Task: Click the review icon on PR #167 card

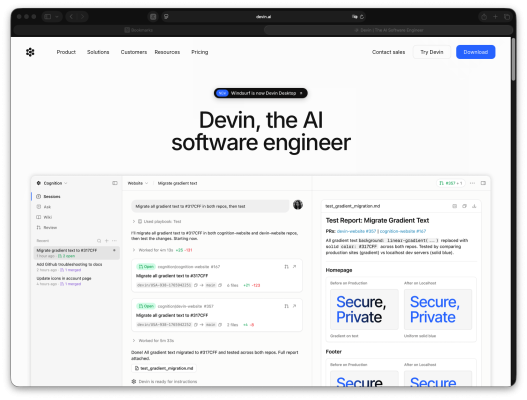Action: 286,267
